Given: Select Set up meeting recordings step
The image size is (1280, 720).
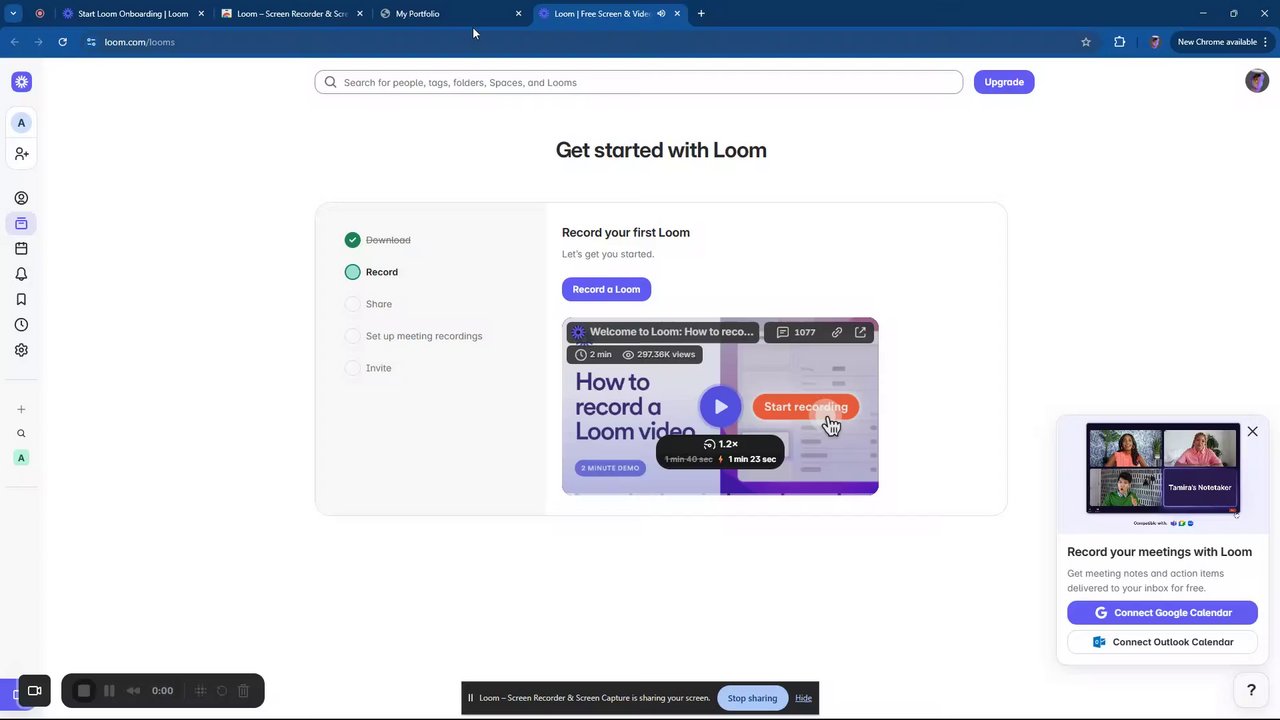Looking at the screenshot, I should pyautogui.click(x=414, y=336).
